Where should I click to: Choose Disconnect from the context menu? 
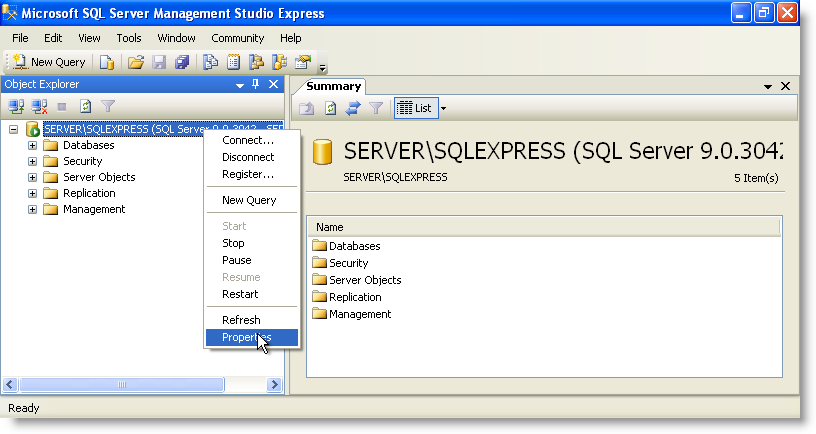252,157
